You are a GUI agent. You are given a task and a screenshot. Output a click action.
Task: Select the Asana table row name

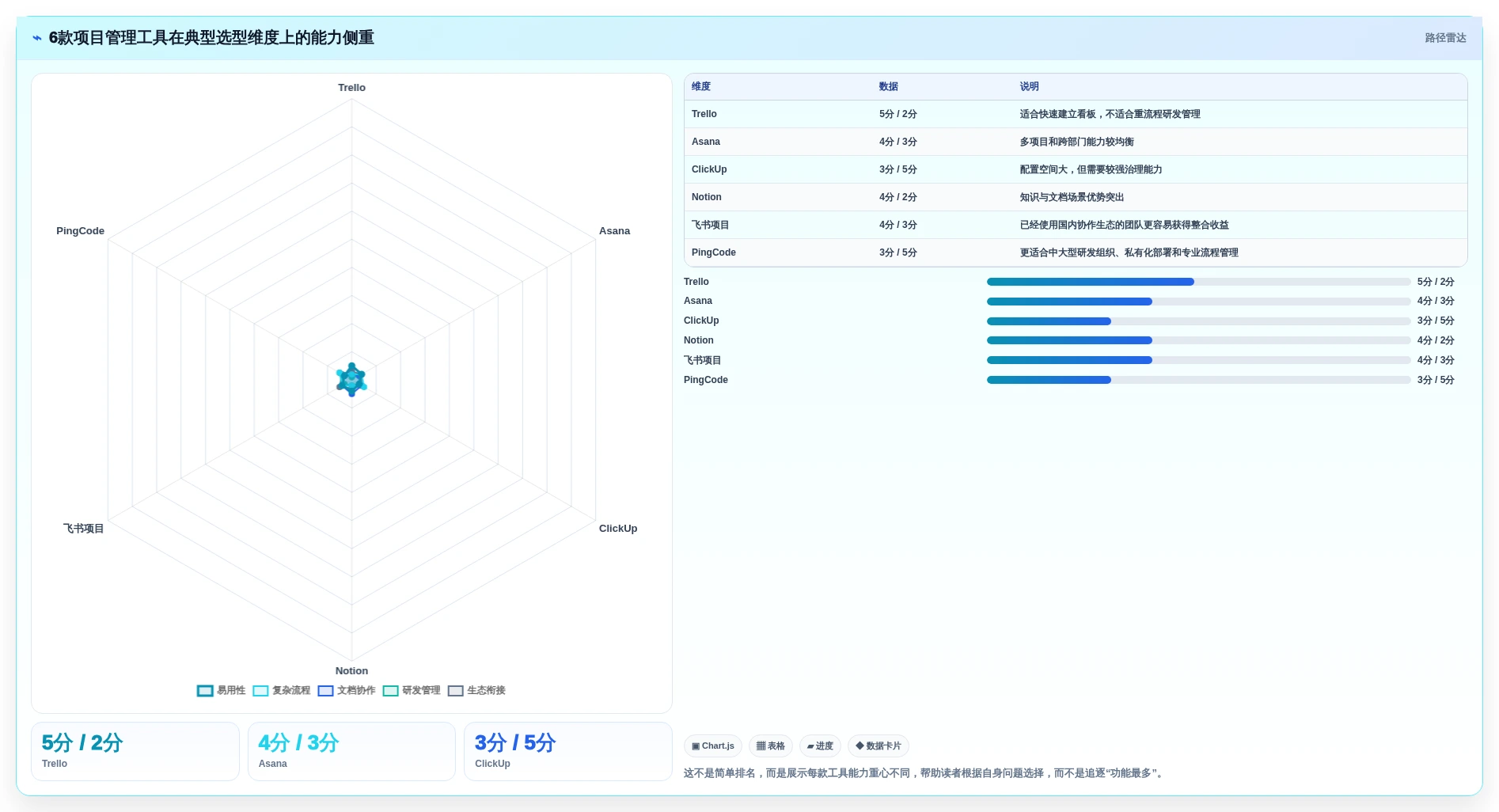[x=706, y=142]
